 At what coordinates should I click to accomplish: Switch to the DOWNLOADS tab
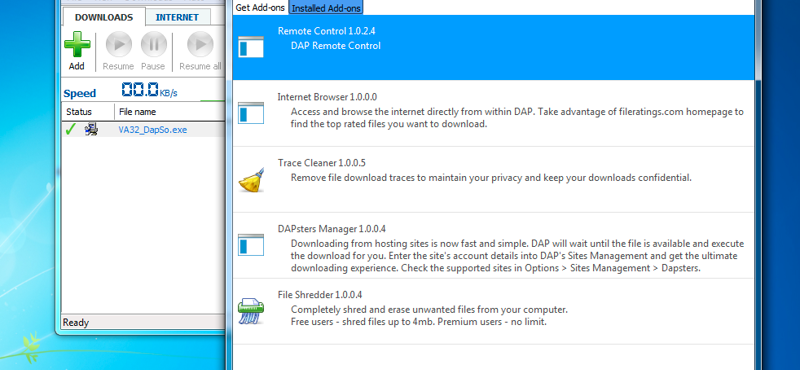[104, 17]
